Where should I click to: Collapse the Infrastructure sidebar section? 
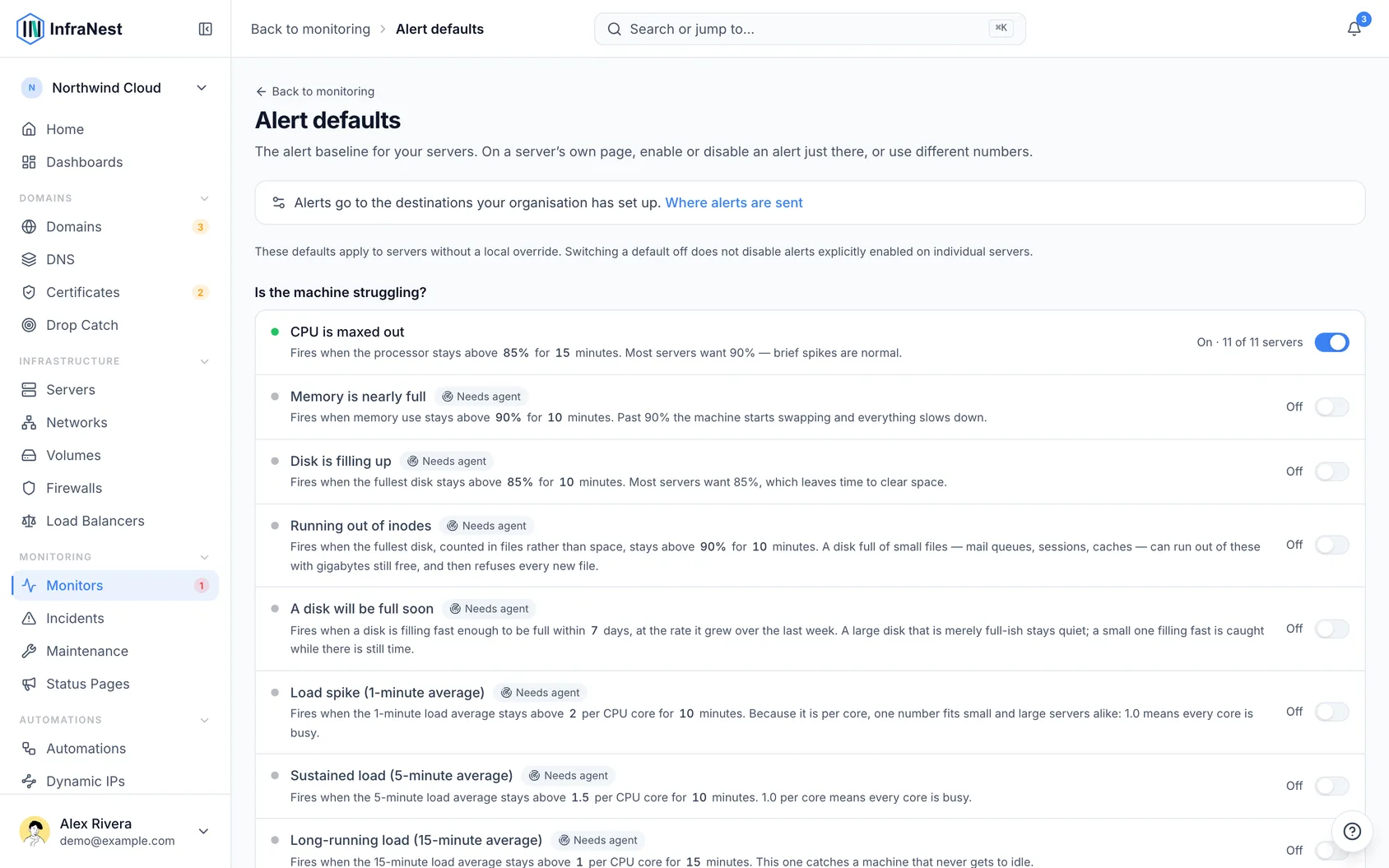(204, 361)
